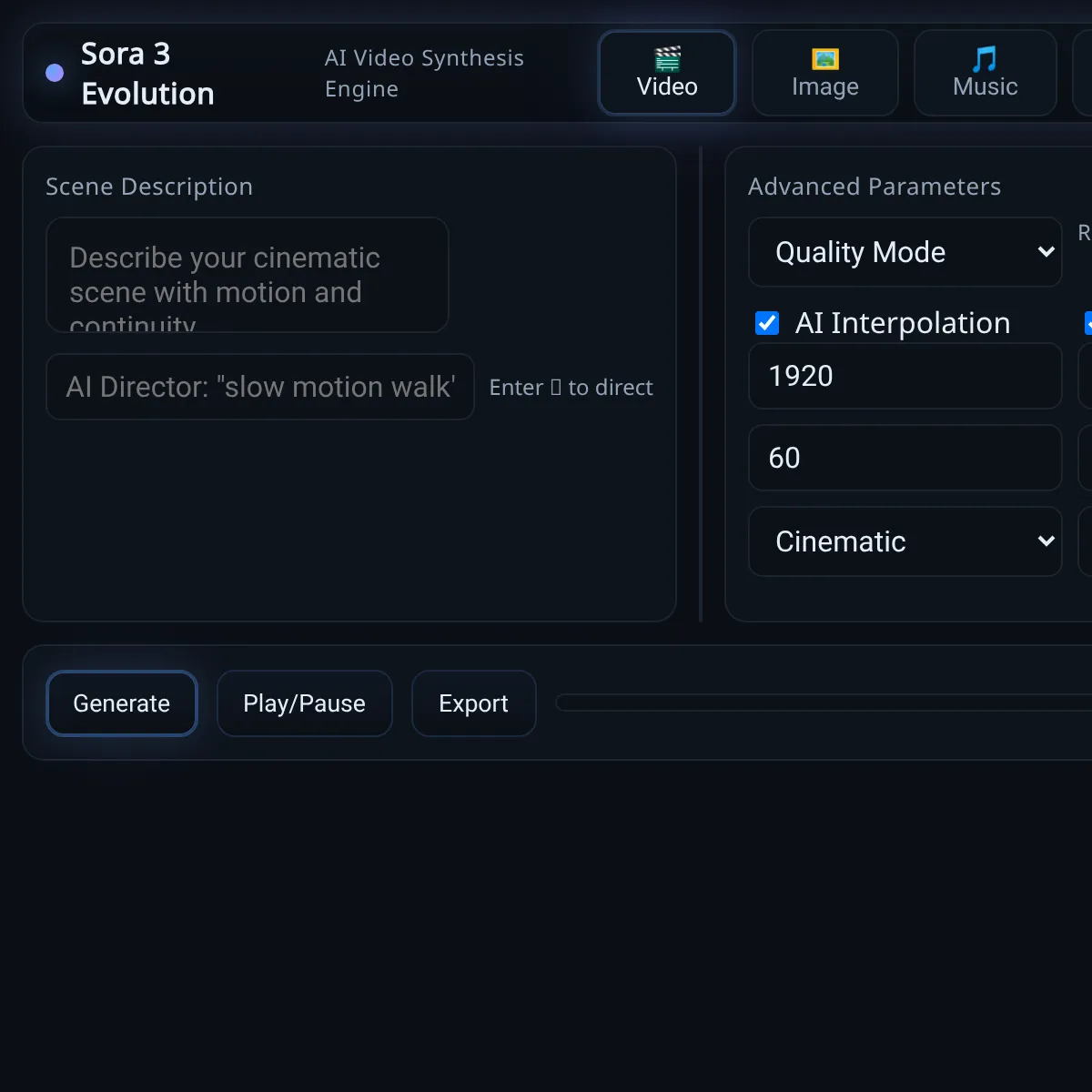The height and width of the screenshot is (1092, 1092).
Task: Open the Quality Mode dropdown
Action: click(905, 252)
